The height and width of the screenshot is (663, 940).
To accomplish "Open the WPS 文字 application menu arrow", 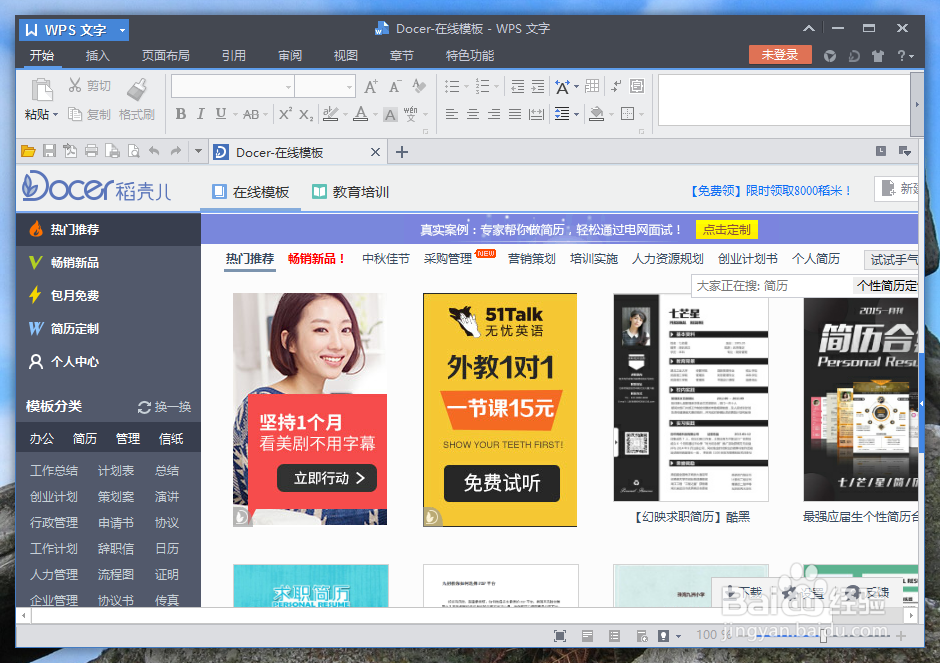I will pos(122,29).
